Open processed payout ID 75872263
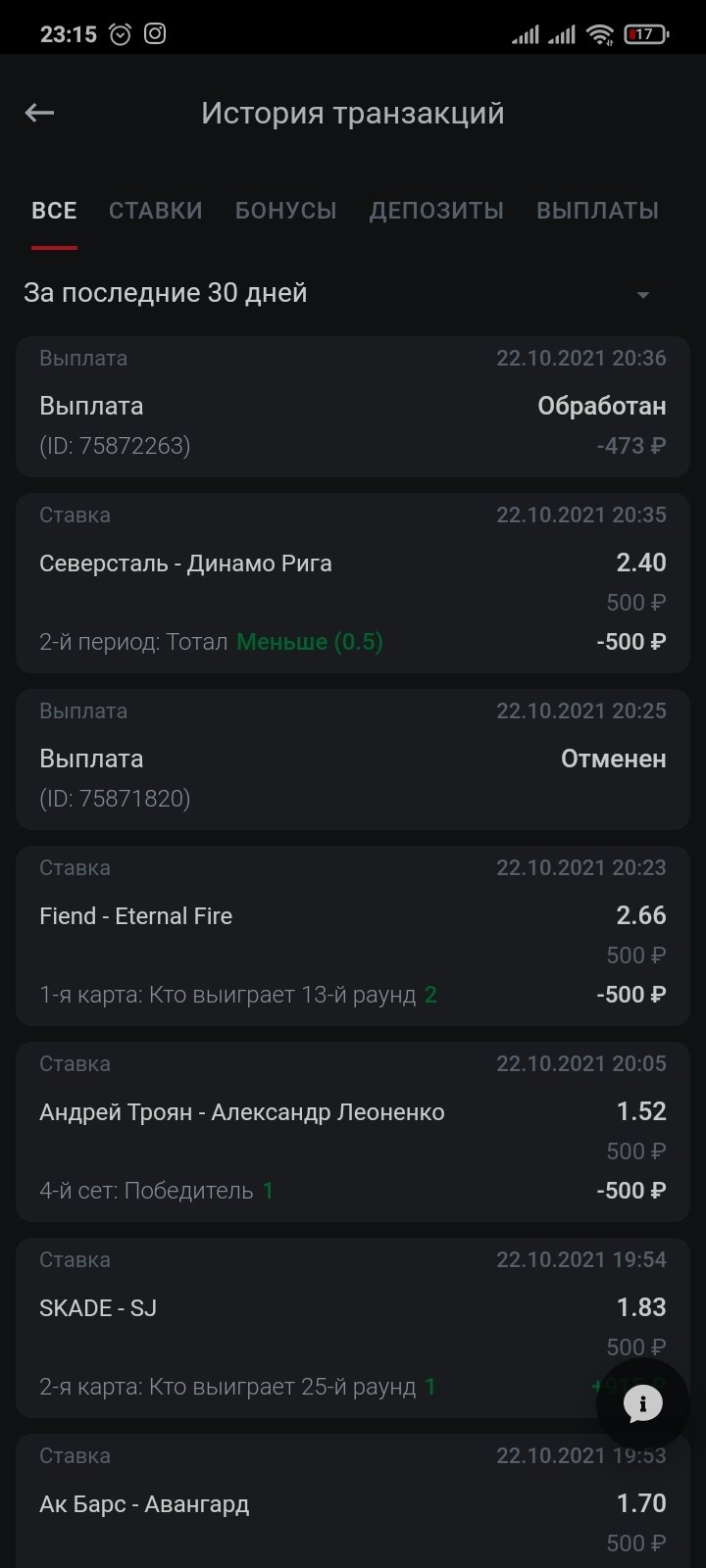 tap(353, 407)
